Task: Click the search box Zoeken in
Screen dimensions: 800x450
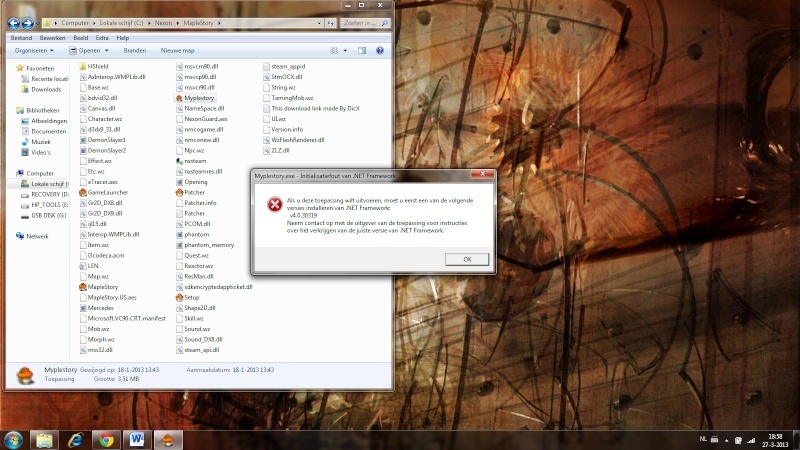Action: (365, 23)
